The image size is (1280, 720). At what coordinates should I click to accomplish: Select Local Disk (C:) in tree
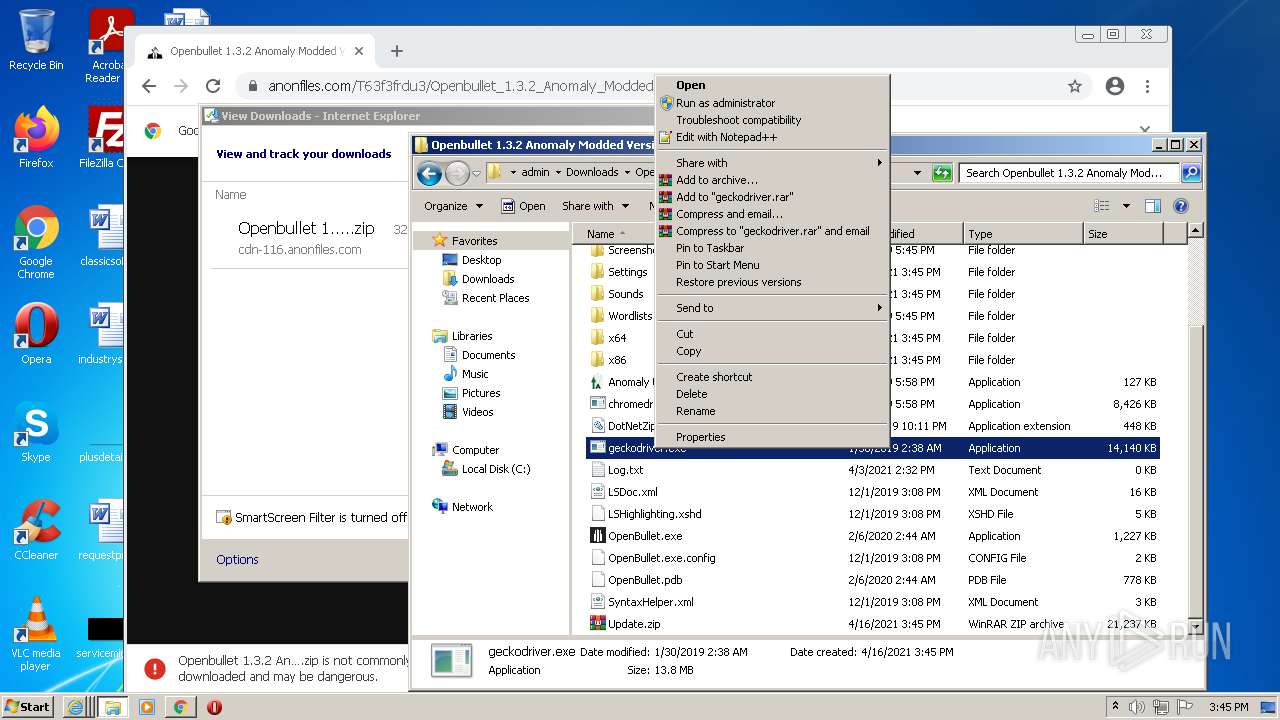[x=496, y=469]
